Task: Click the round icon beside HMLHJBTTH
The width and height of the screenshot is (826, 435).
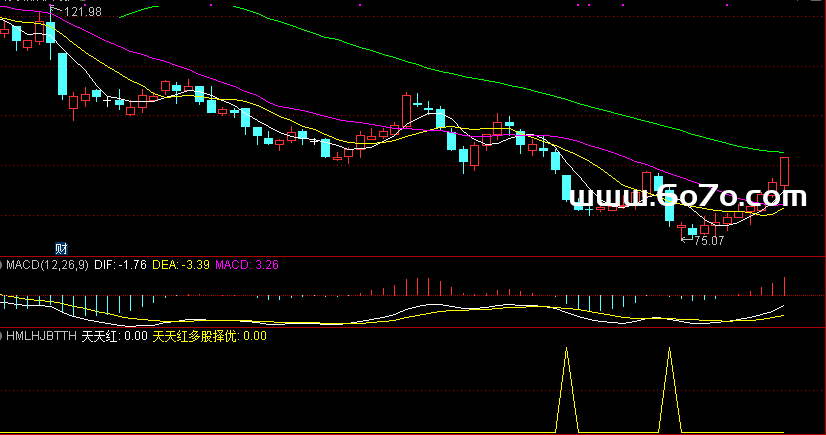Action: 3,337
